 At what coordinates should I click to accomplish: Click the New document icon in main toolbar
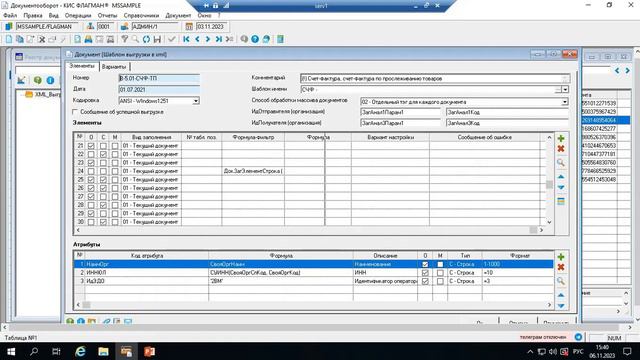(9, 39)
